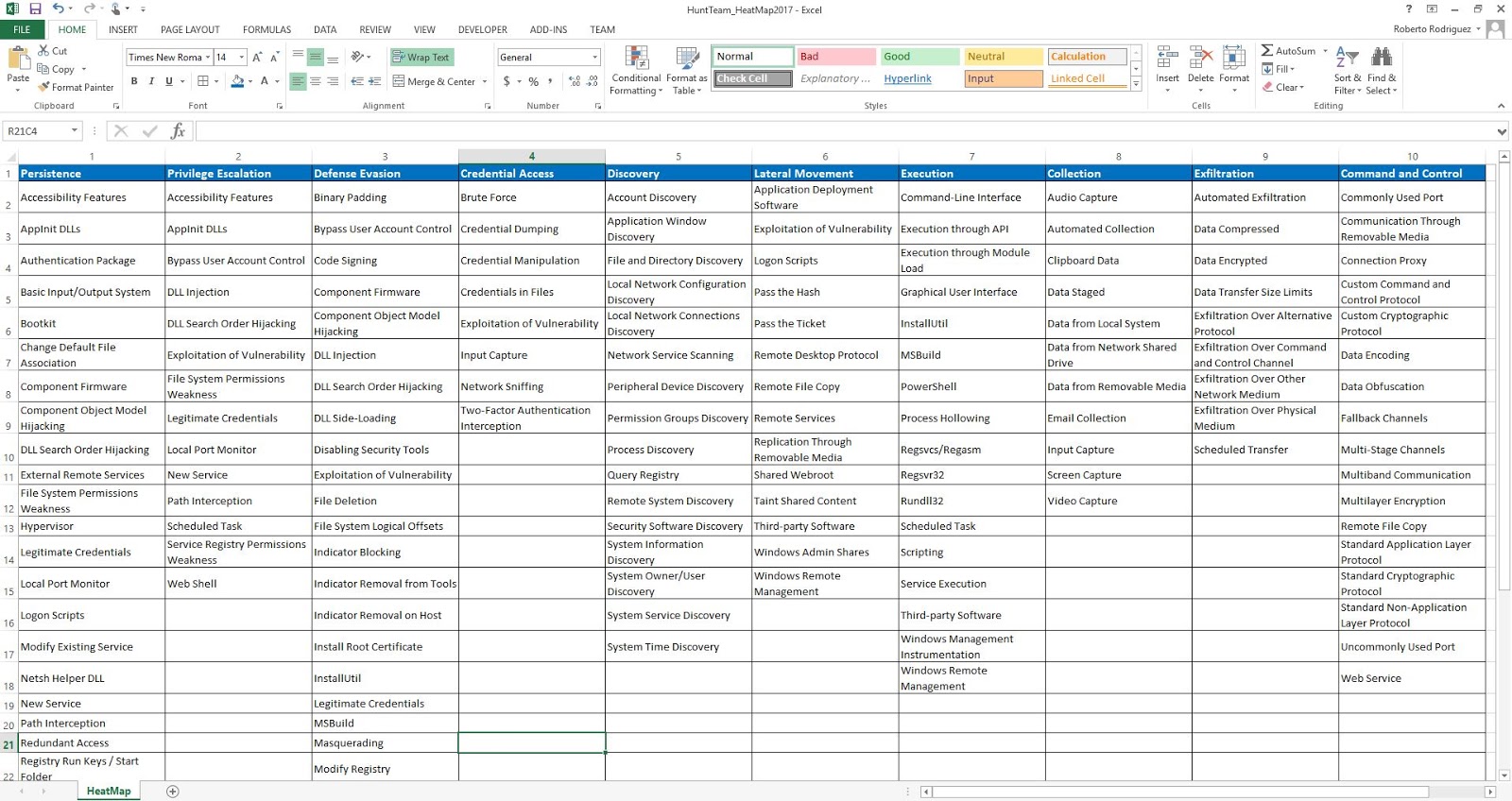Screen dimensions: 1512x801
Task: Toggle Center horizontal alignment
Action: tap(316, 81)
